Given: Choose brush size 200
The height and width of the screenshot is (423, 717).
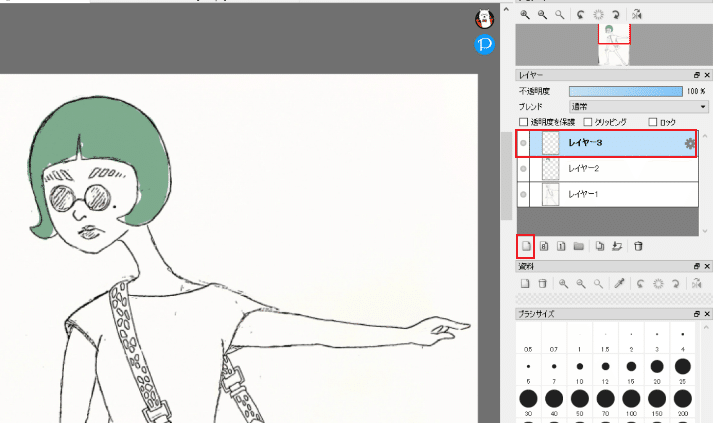Looking at the screenshot, I should 683,402.
